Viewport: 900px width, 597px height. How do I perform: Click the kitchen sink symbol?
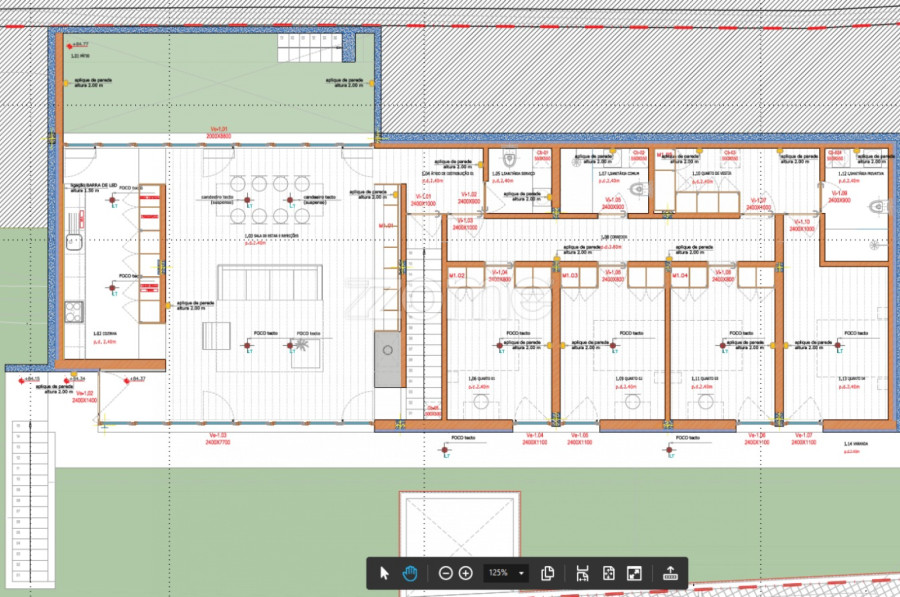click(73, 241)
